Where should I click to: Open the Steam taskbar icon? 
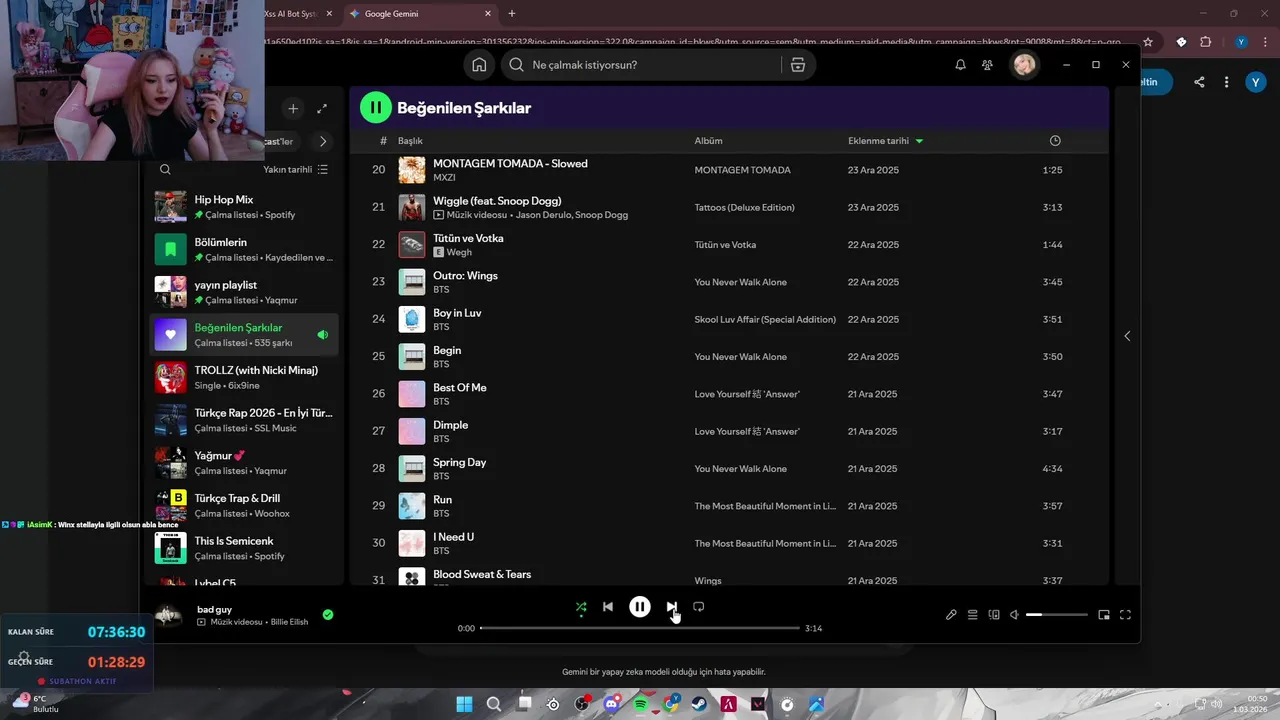point(699,704)
